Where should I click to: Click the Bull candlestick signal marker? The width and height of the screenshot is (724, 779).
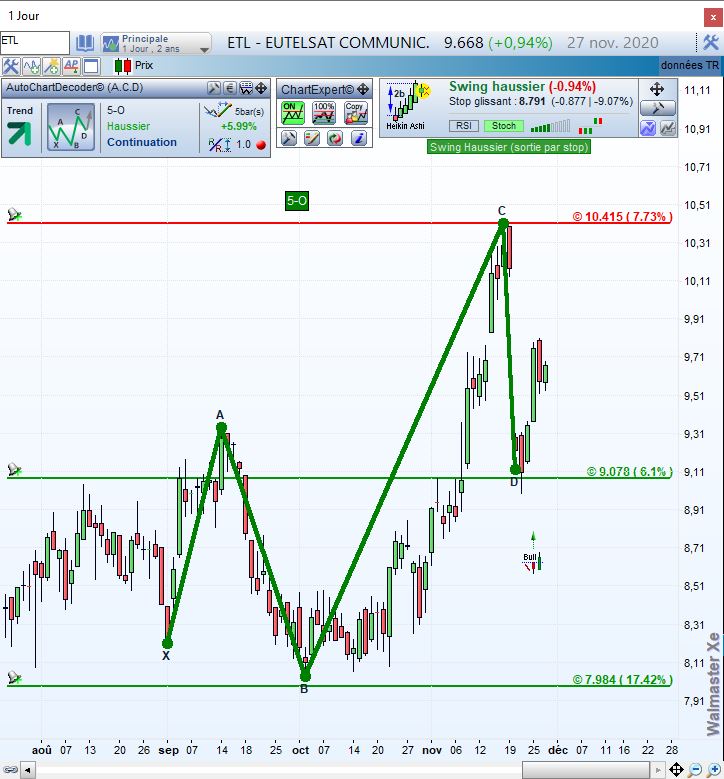point(533,561)
